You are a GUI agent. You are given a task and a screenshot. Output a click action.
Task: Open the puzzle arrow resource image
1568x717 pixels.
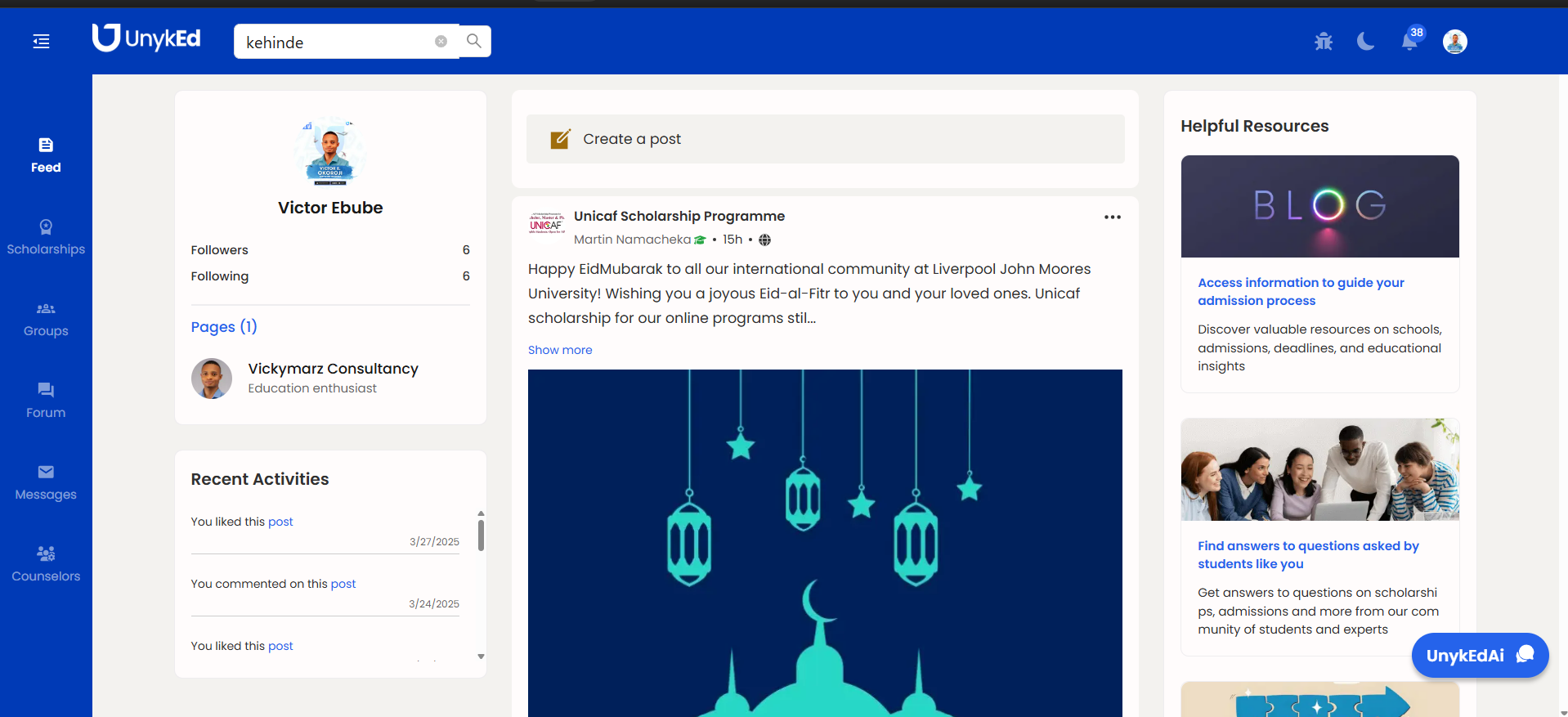click(1319, 700)
